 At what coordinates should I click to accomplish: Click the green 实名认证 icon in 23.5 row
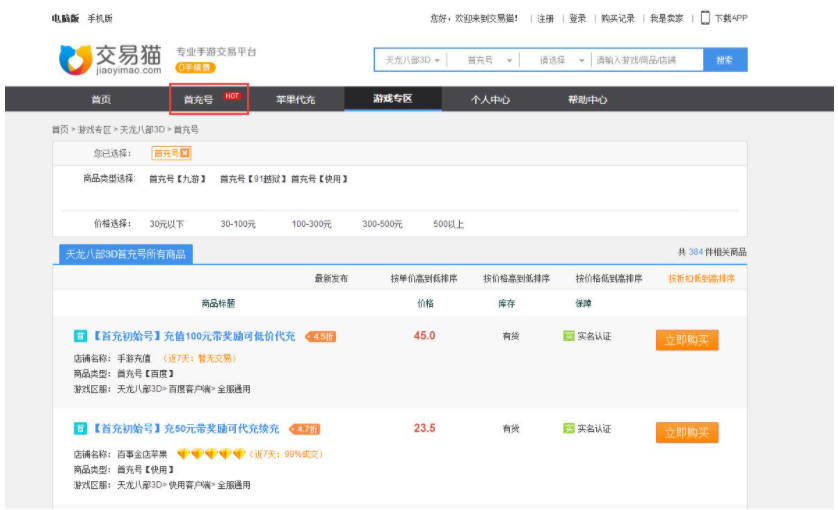click(569, 429)
